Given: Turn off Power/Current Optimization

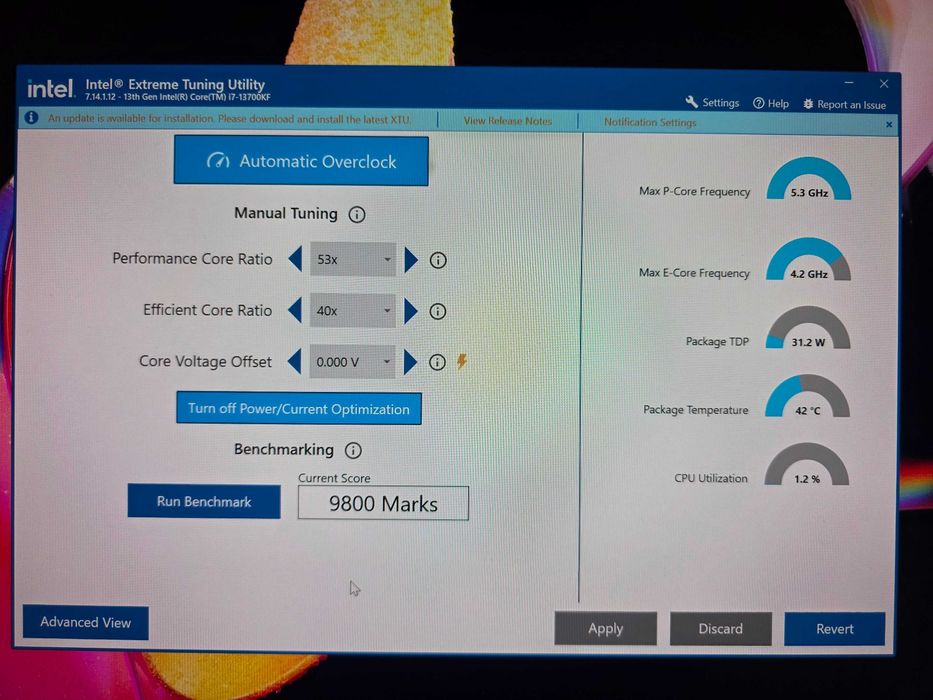Looking at the screenshot, I should tap(299, 409).
